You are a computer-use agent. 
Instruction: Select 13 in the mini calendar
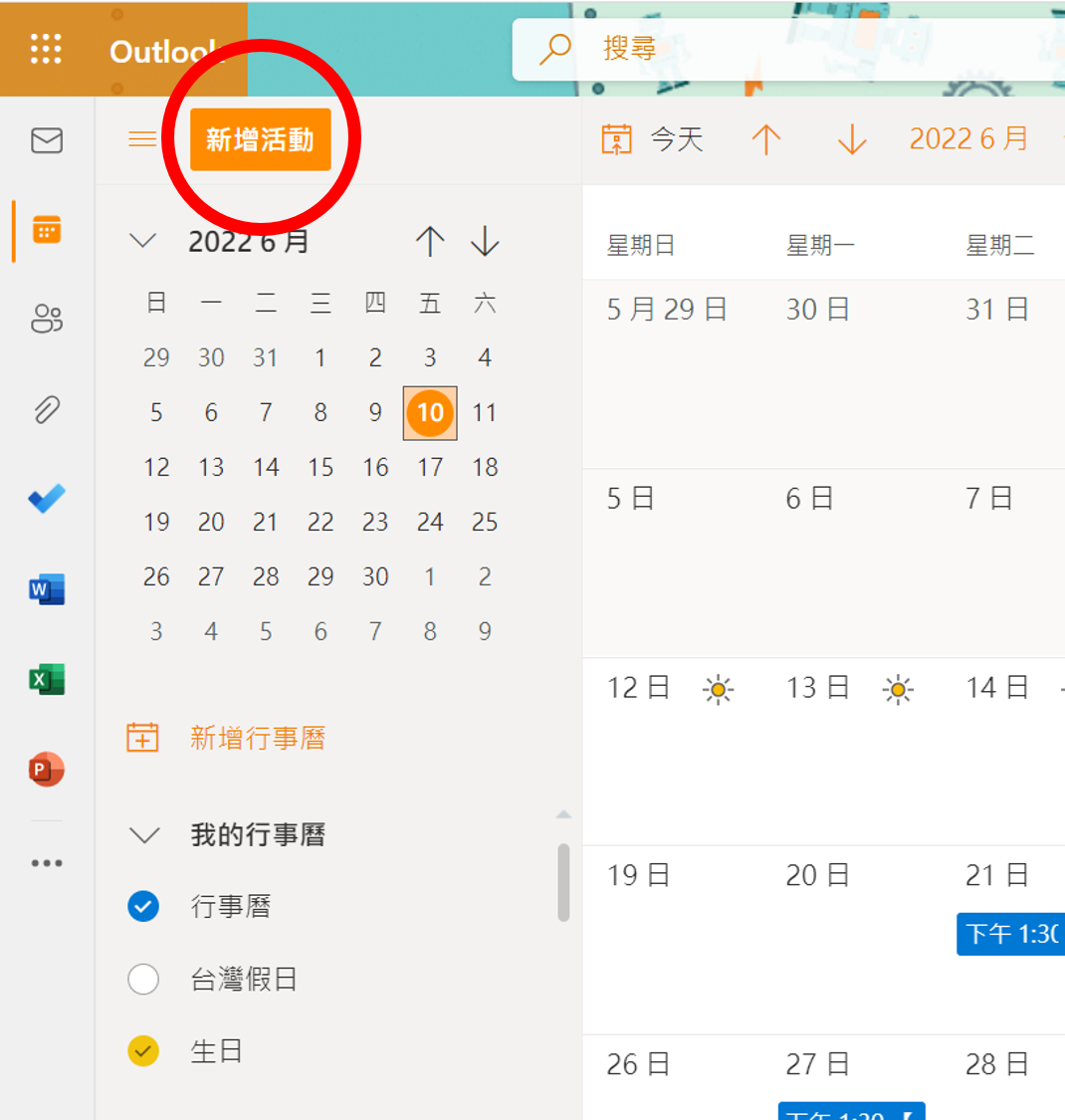(x=211, y=468)
